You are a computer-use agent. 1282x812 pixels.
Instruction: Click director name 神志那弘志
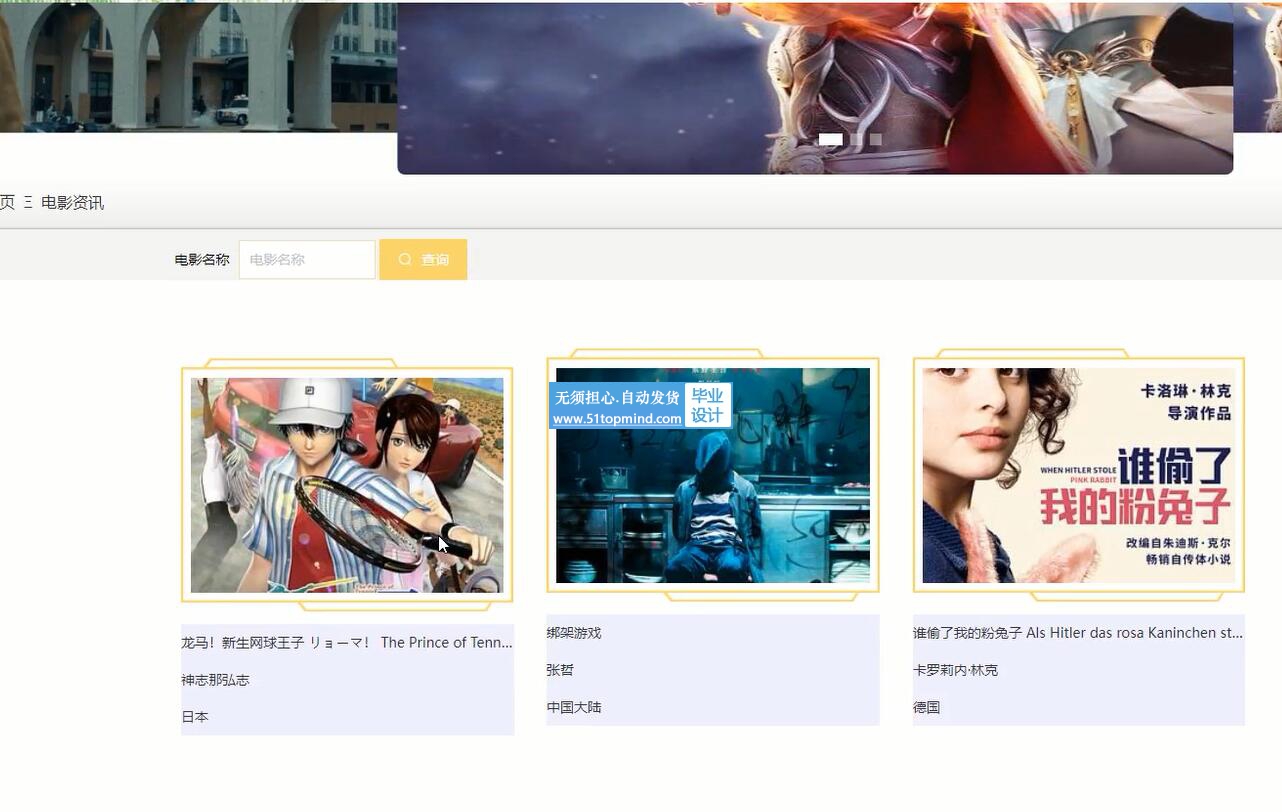point(215,680)
